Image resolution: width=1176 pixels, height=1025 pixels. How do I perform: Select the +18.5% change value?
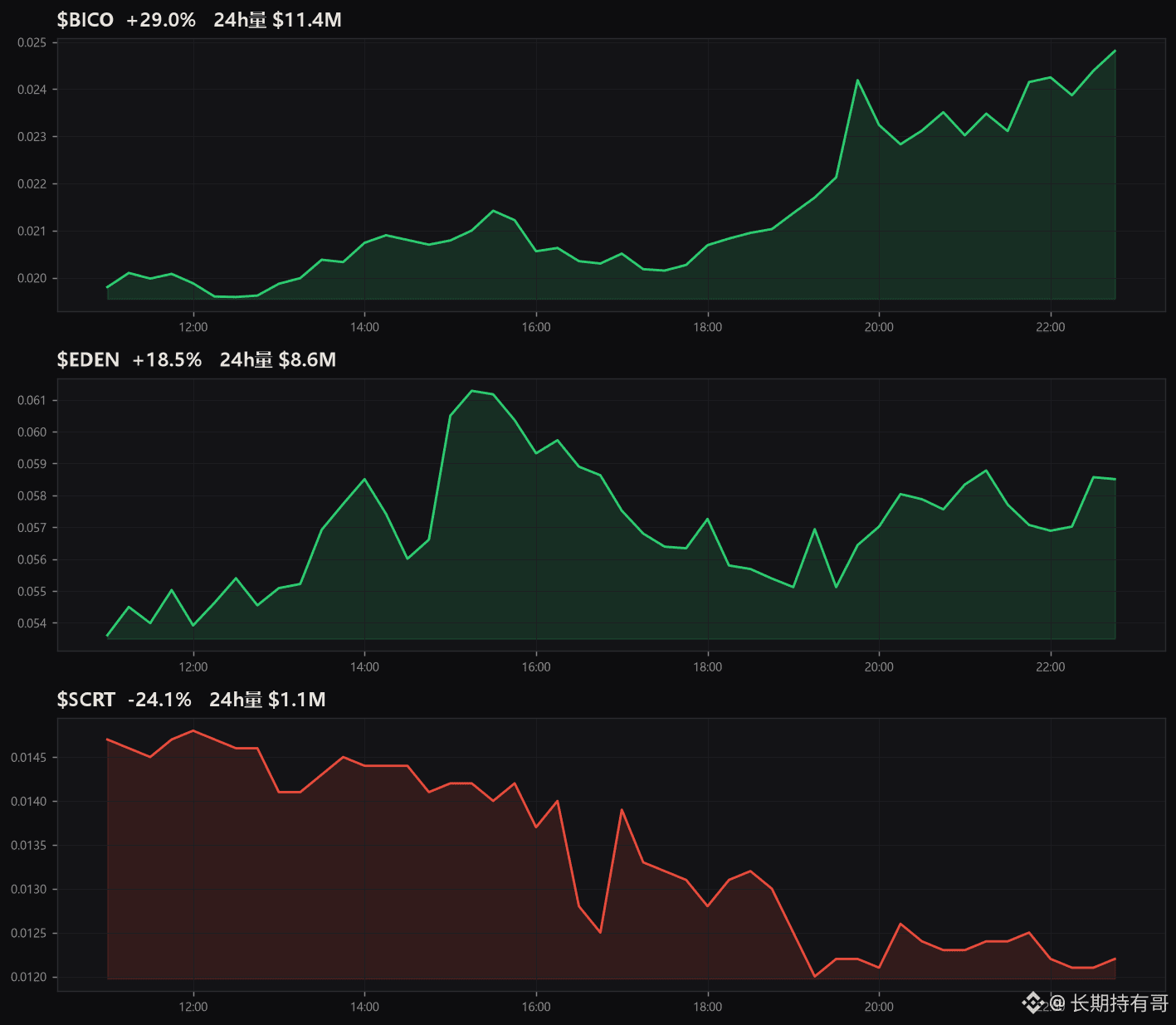coord(167,359)
